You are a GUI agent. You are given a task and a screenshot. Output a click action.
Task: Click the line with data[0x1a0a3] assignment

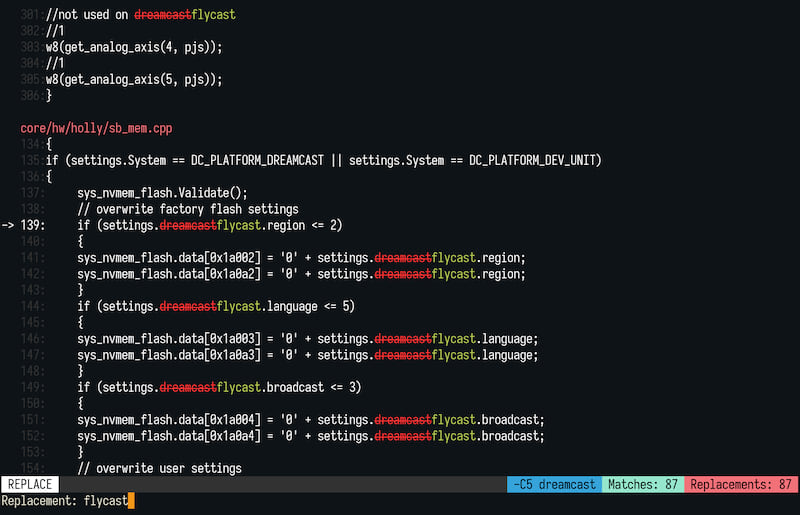[308, 355]
